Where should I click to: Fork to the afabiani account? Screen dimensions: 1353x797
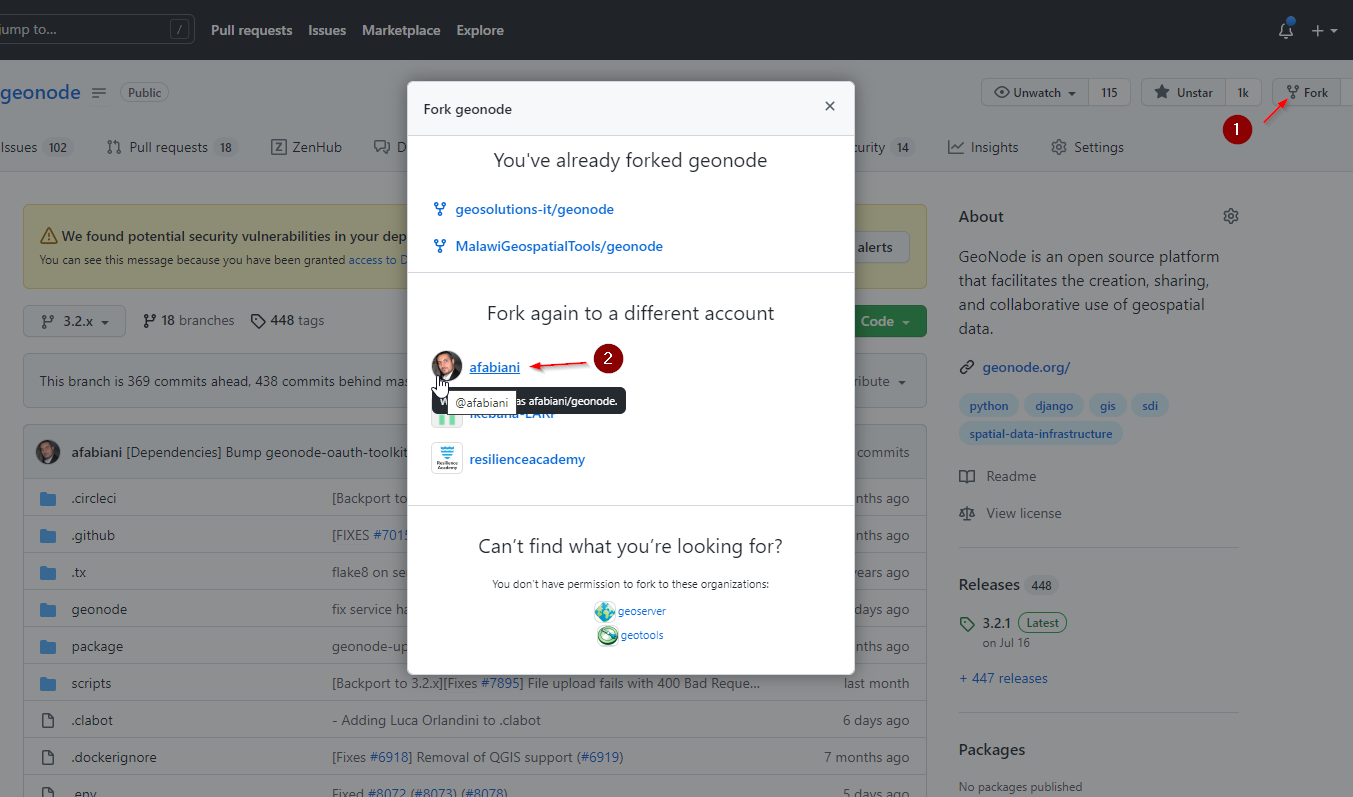pyautogui.click(x=494, y=367)
